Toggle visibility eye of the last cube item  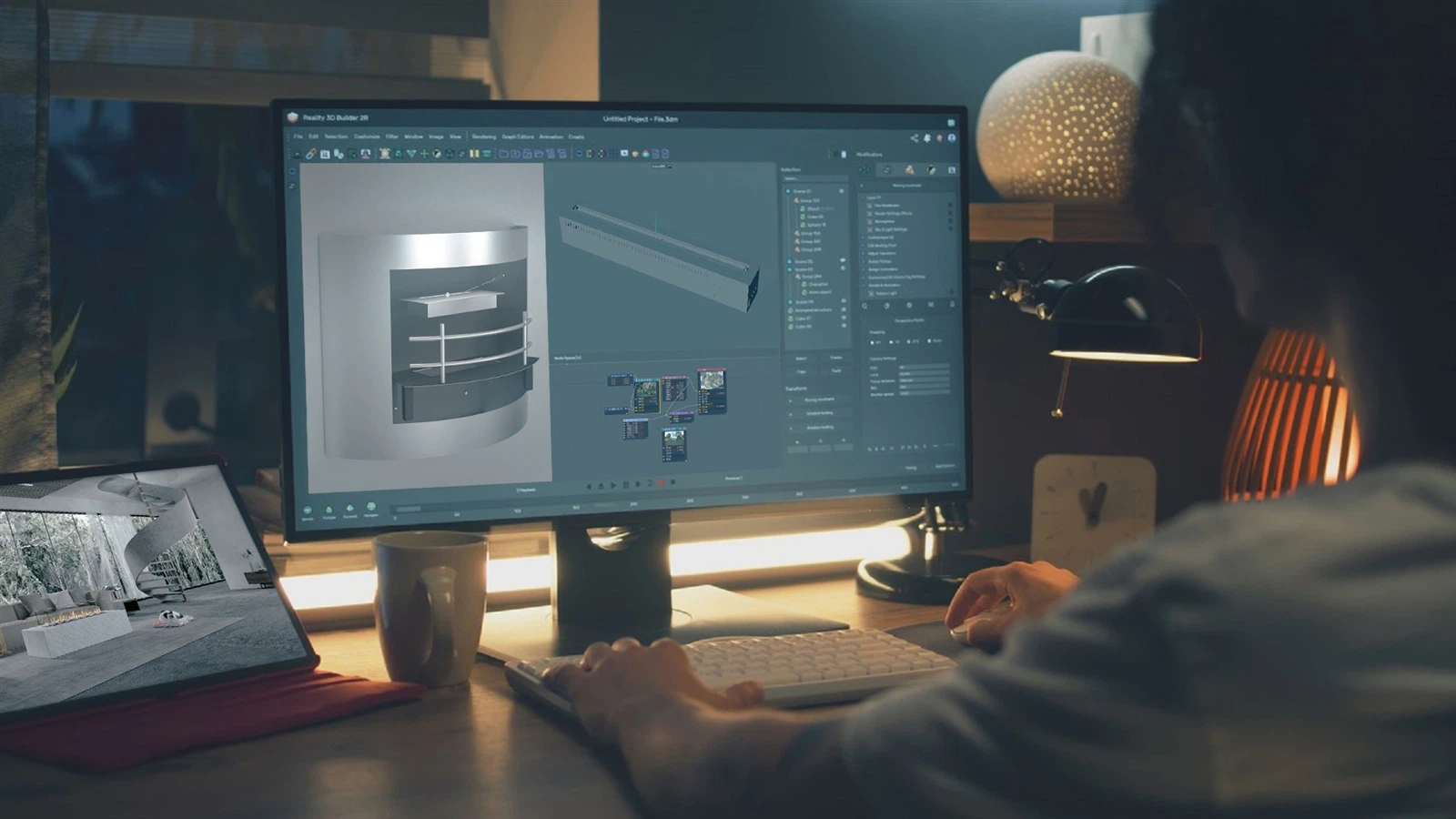pyautogui.click(x=844, y=326)
